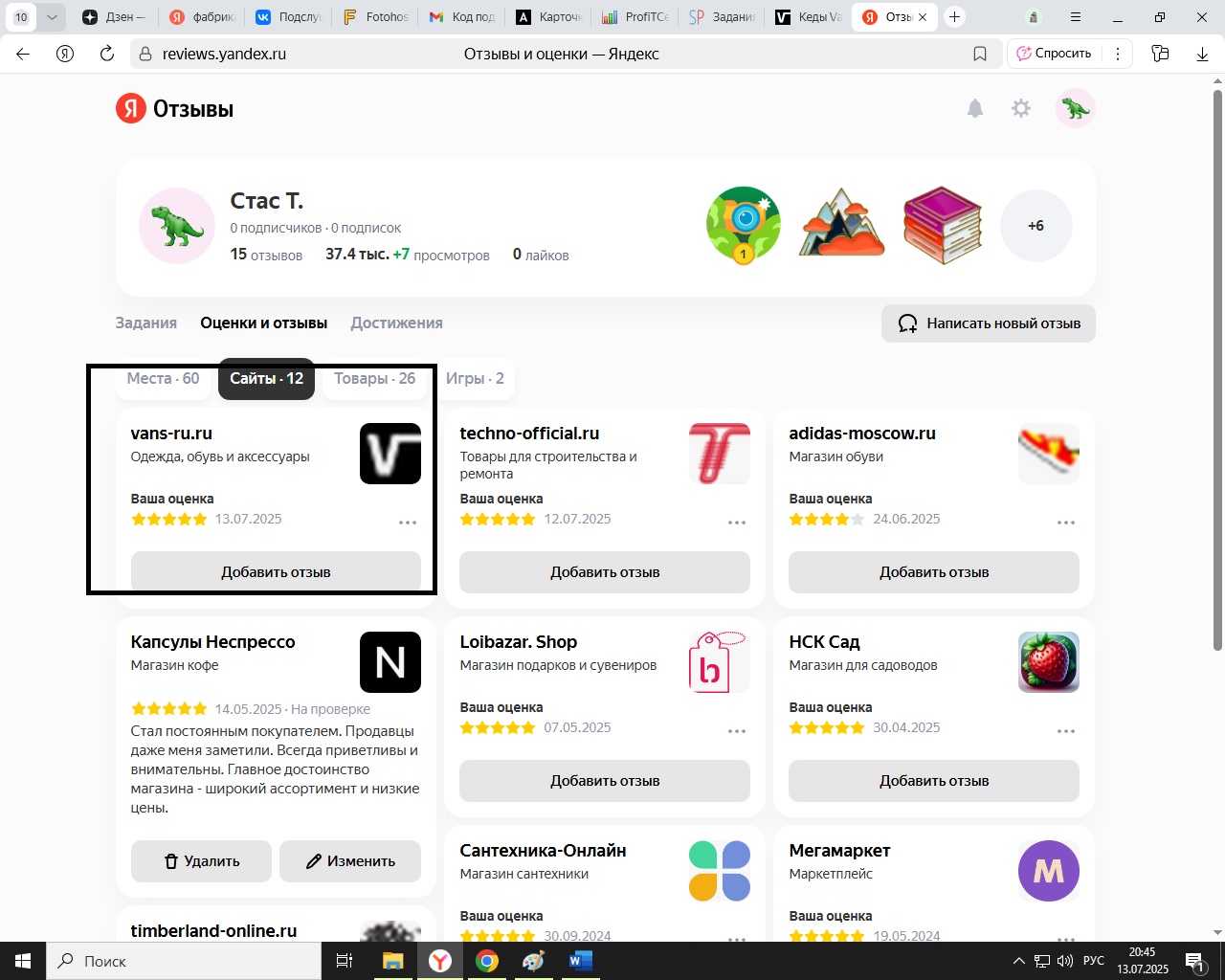Add a review for techno-official.ru
This screenshot has width=1225, height=980.
(605, 572)
